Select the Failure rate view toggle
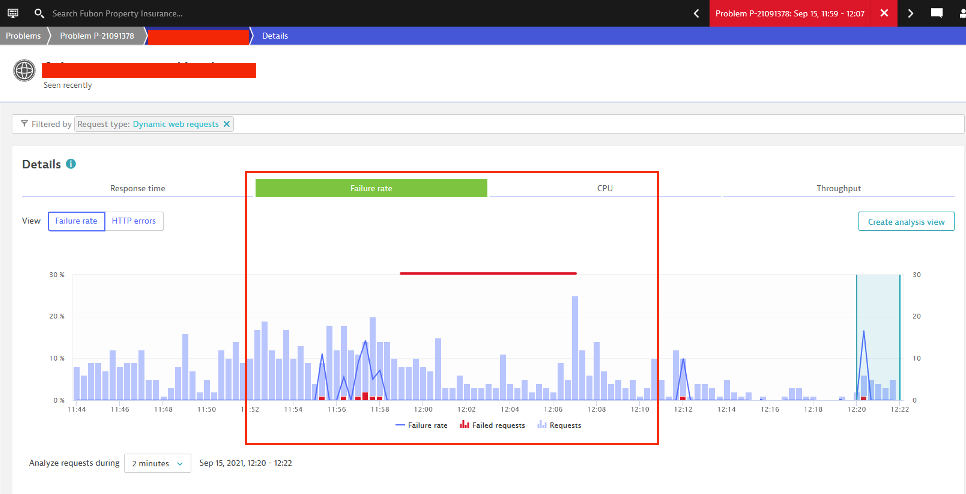This screenshot has width=966, height=494. (76, 221)
